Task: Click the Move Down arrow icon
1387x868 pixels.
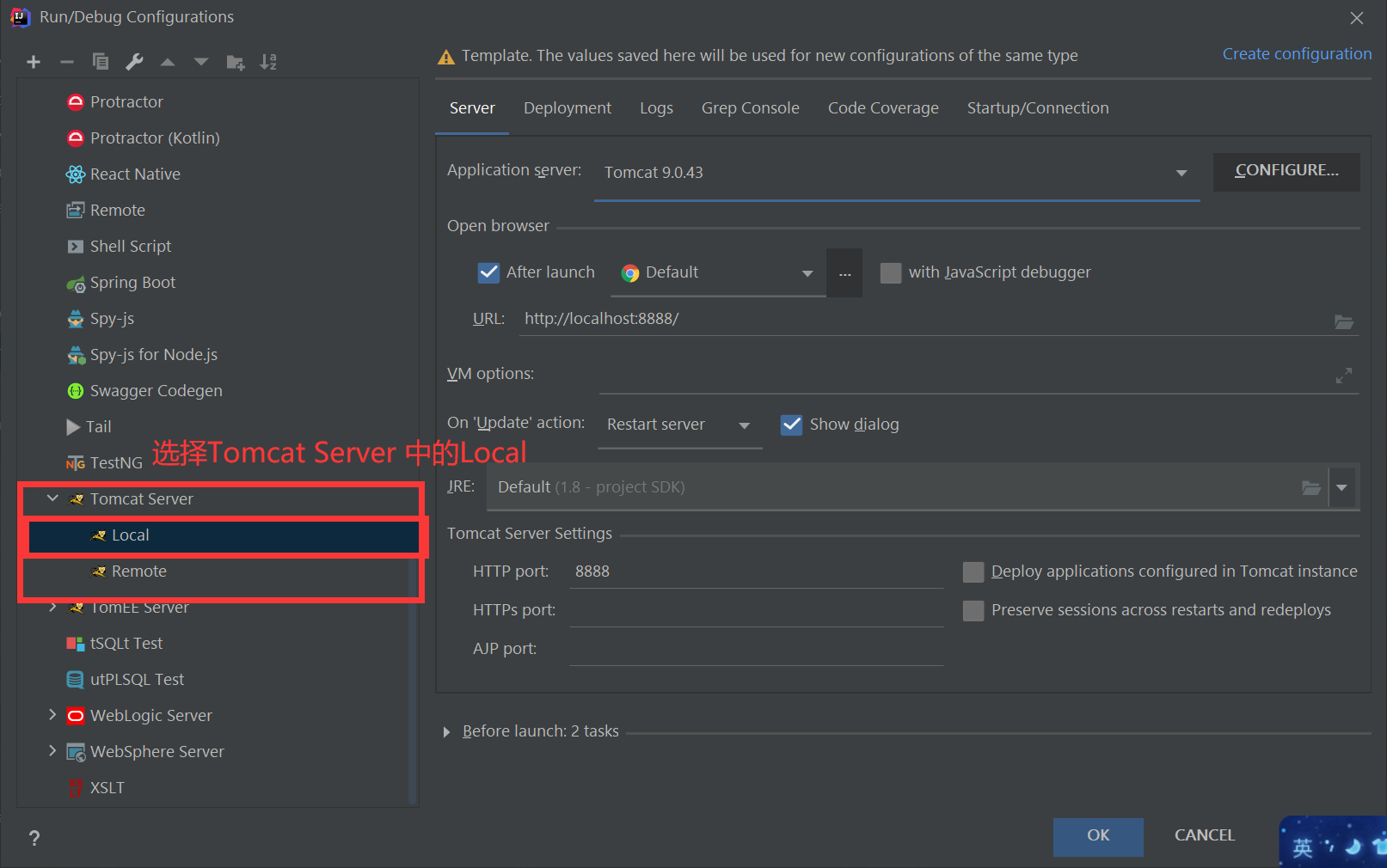Action: (x=201, y=62)
